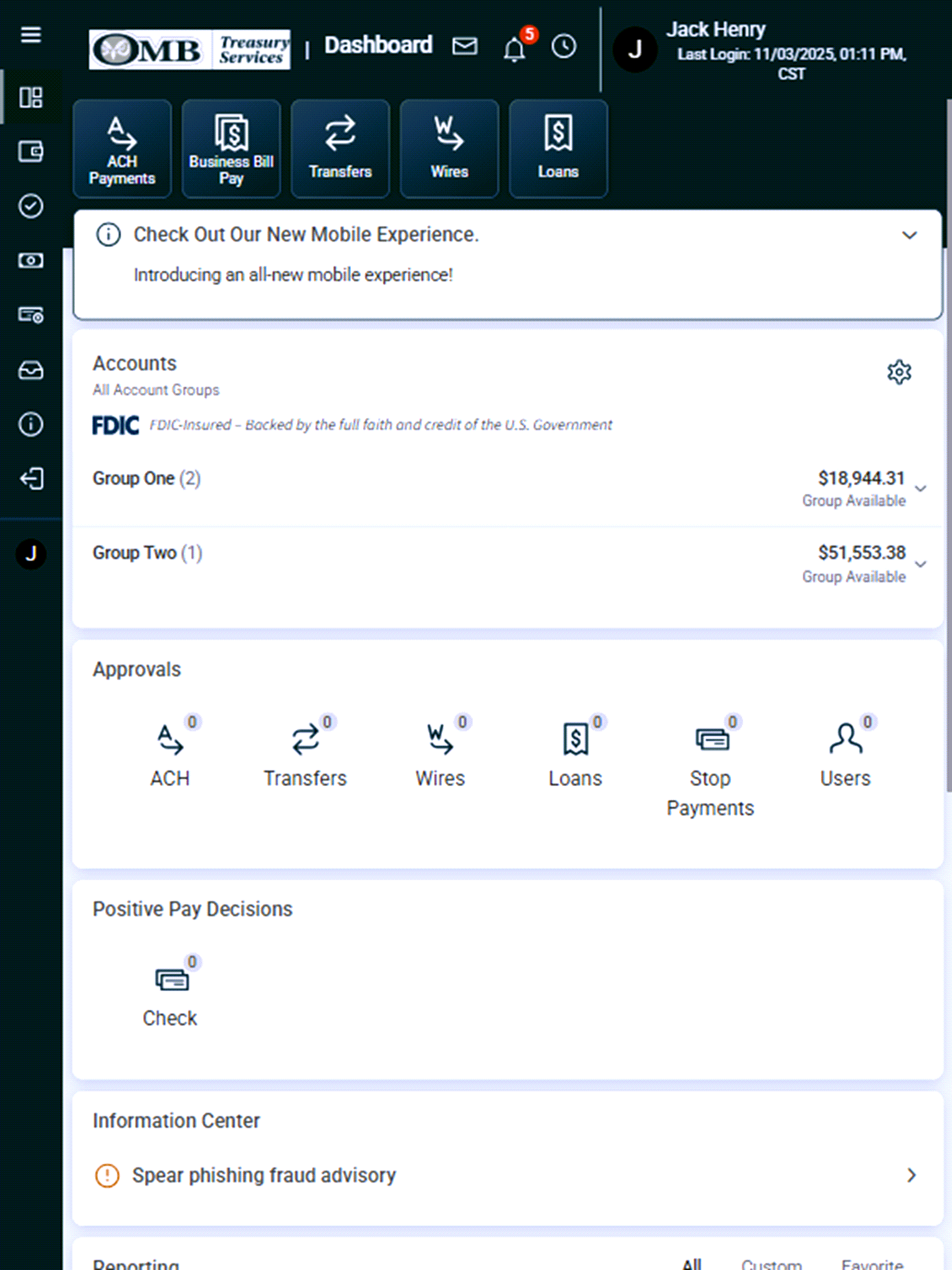The height and width of the screenshot is (1270, 952).
Task: Click the orange alert icon on advisory
Action: pos(107,1175)
